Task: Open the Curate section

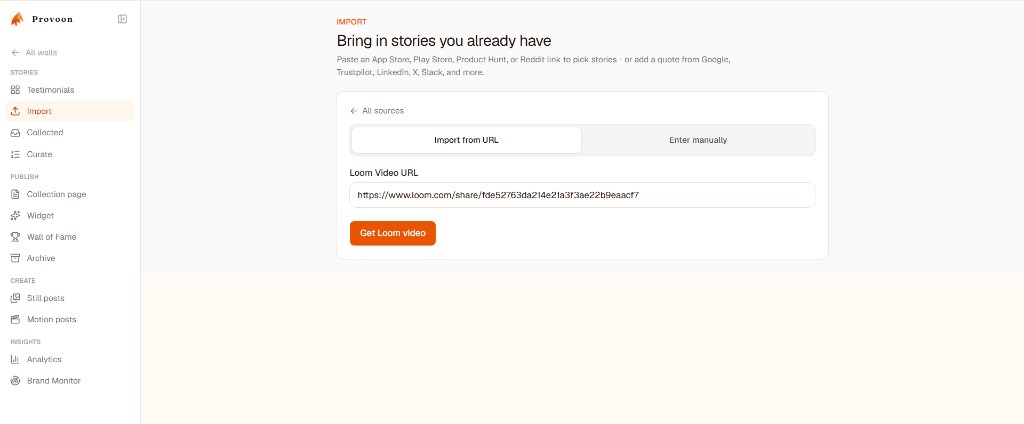Action: [x=70, y=154]
